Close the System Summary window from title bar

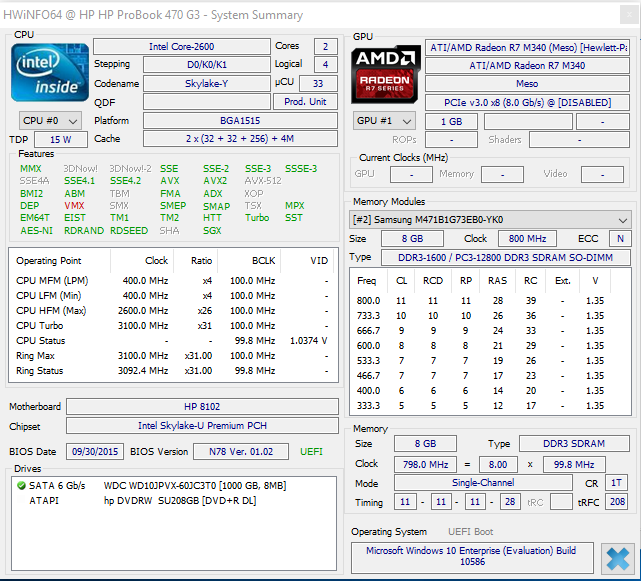pos(629,16)
